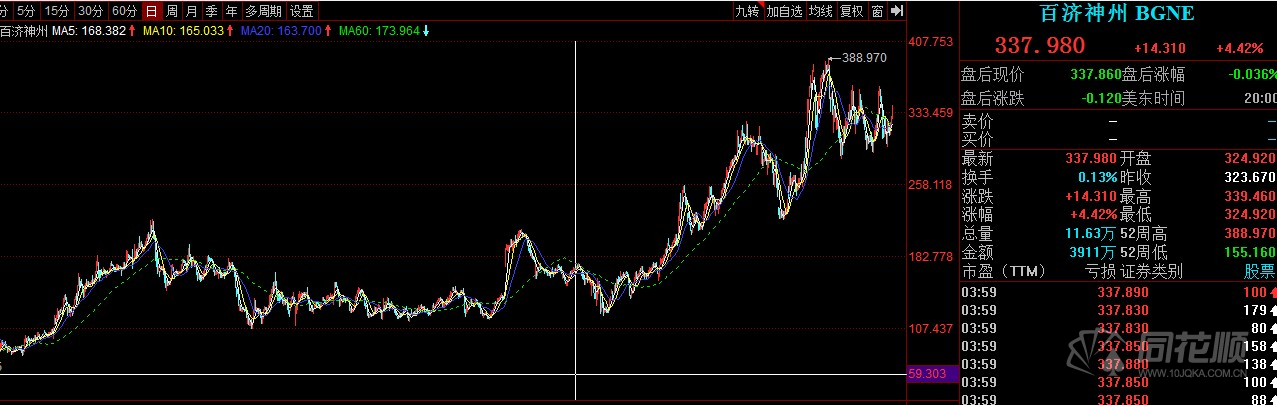The width and height of the screenshot is (1277, 405).
Task: Select the 年 yearly chart tab
Action: click(232, 11)
